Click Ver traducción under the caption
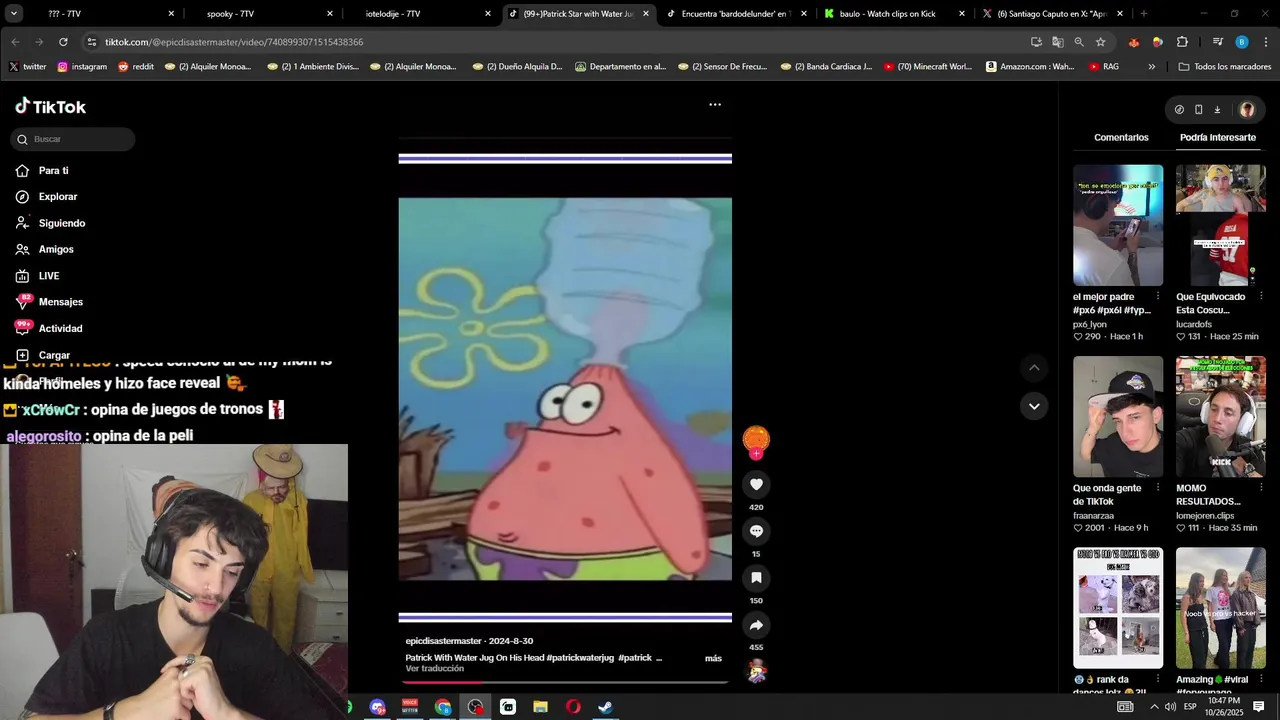1280x720 pixels. coord(435,668)
